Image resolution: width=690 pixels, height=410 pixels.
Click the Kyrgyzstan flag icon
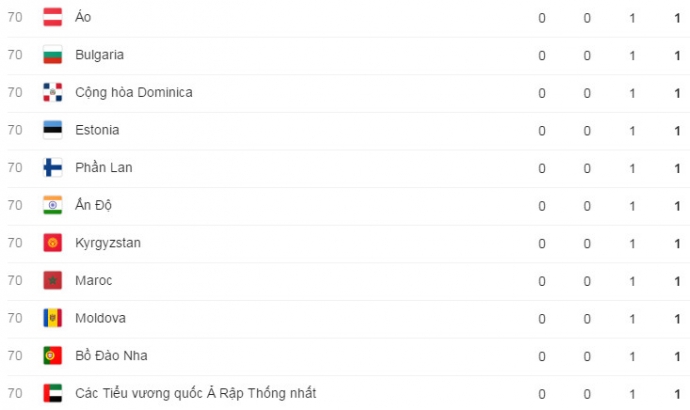(x=53, y=243)
